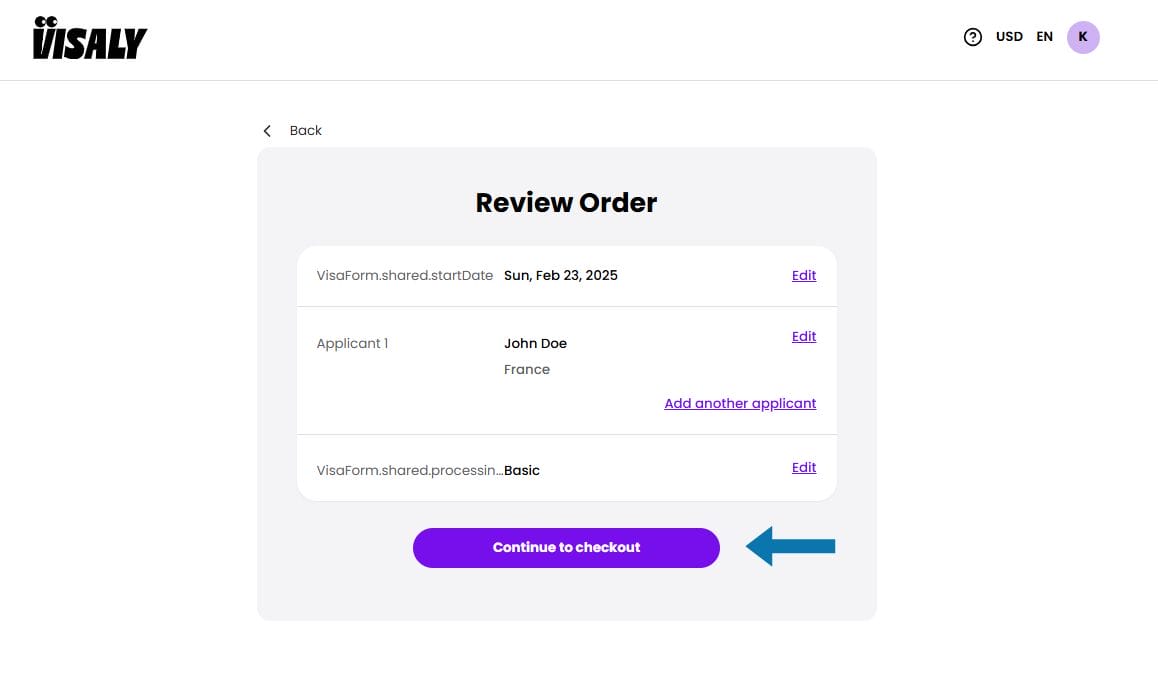The width and height of the screenshot is (1158, 695).
Task: Open the USD currency selector
Action: (x=1009, y=37)
